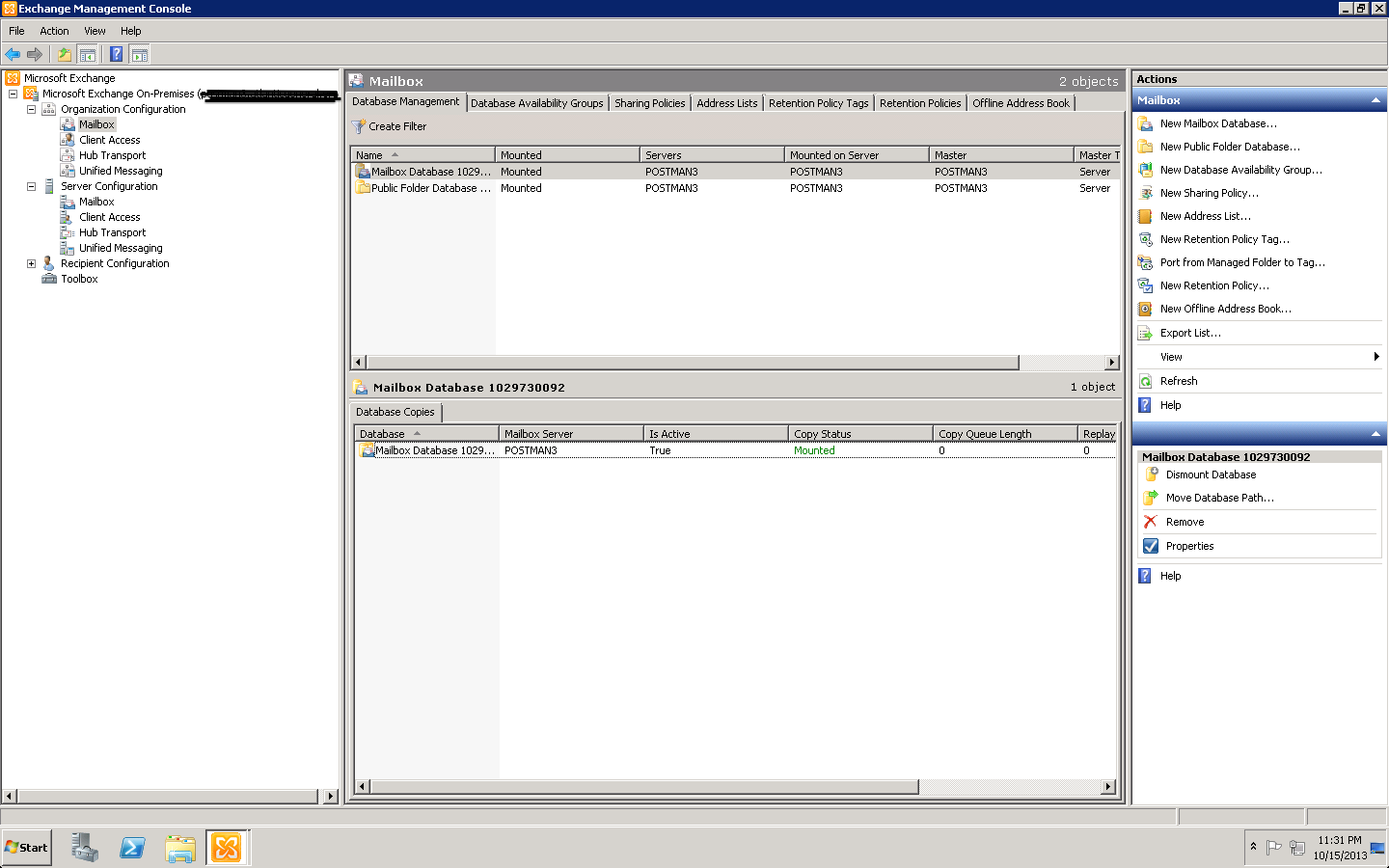Click the Start button

(26, 848)
